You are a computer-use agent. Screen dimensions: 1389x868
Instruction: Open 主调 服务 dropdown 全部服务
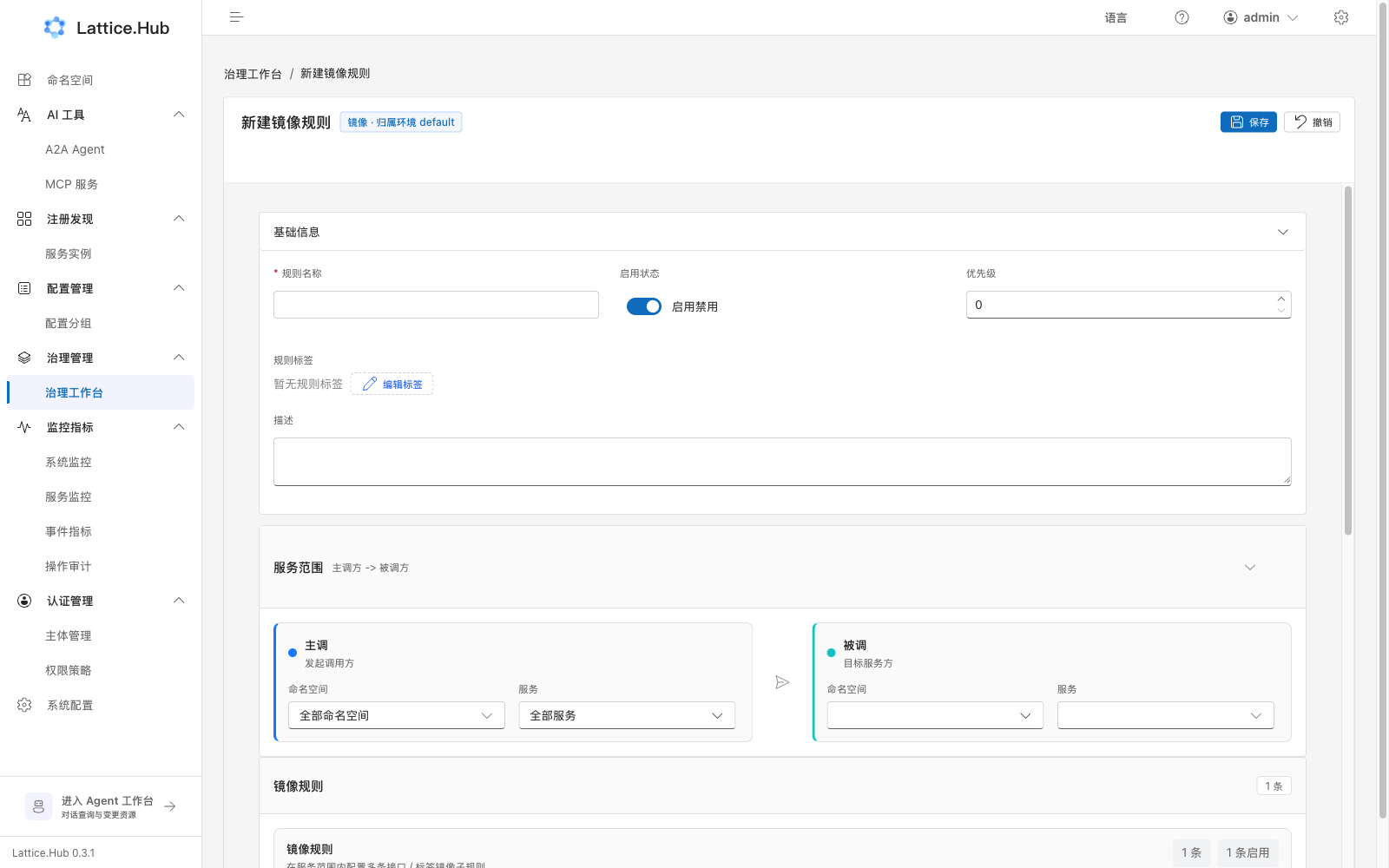pyautogui.click(x=627, y=715)
